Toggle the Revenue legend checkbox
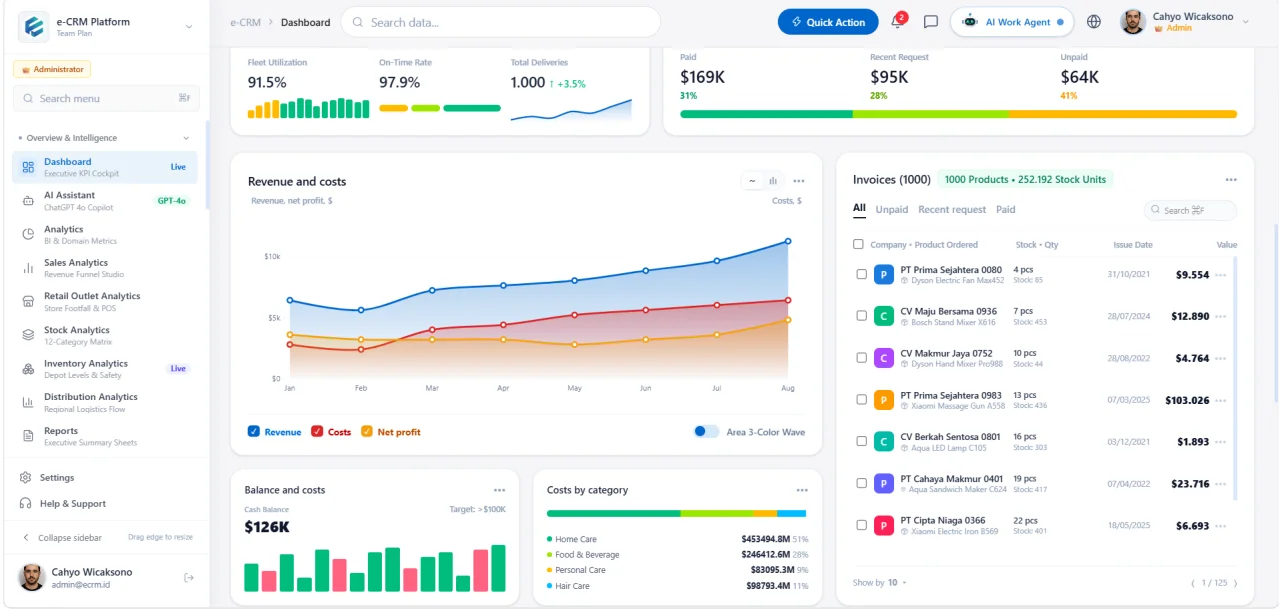The width and height of the screenshot is (1280, 609). point(254,432)
